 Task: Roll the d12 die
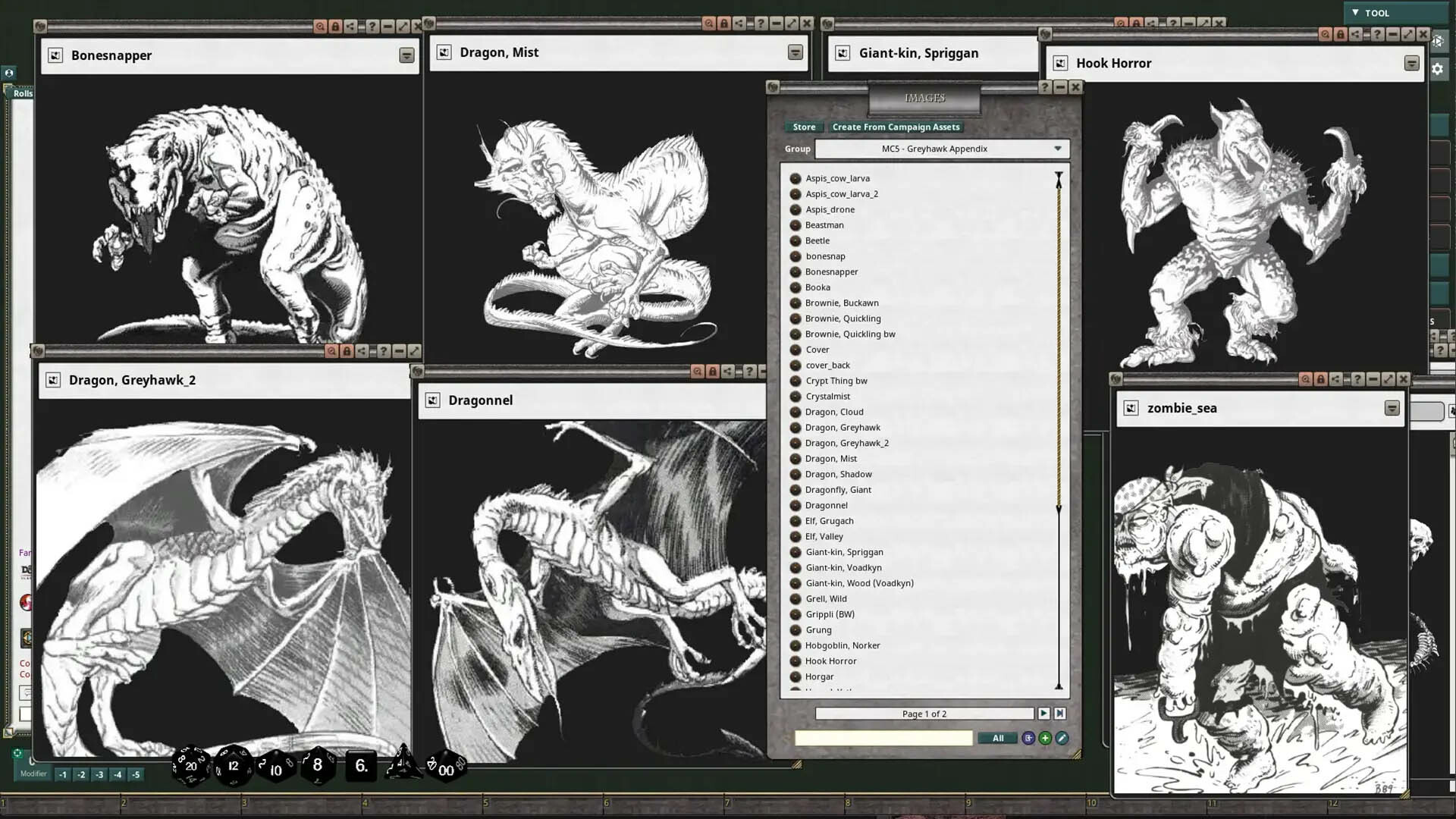(x=232, y=767)
